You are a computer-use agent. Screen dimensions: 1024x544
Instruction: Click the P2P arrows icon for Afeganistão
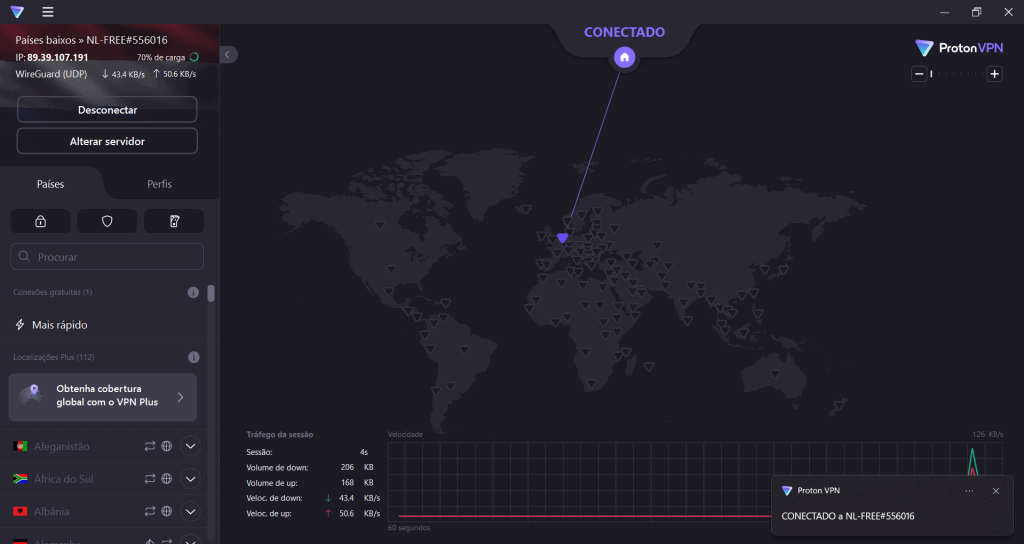[x=150, y=446]
